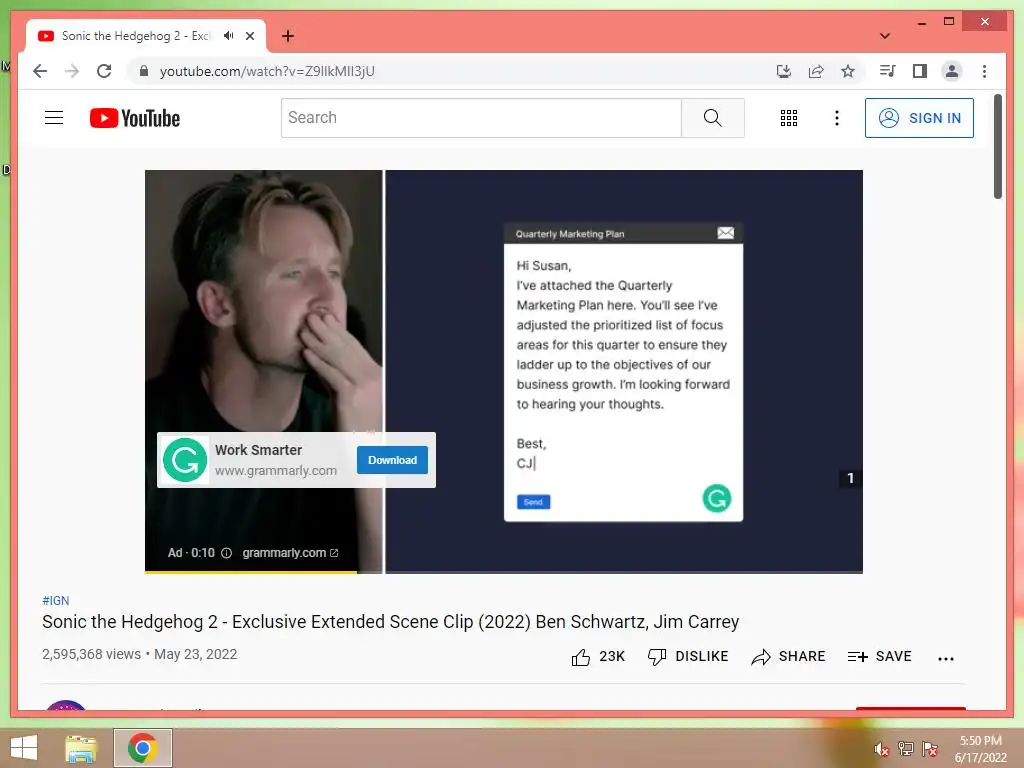This screenshot has height=768, width=1024.
Task: Go back to the previous page
Action: [x=40, y=71]
